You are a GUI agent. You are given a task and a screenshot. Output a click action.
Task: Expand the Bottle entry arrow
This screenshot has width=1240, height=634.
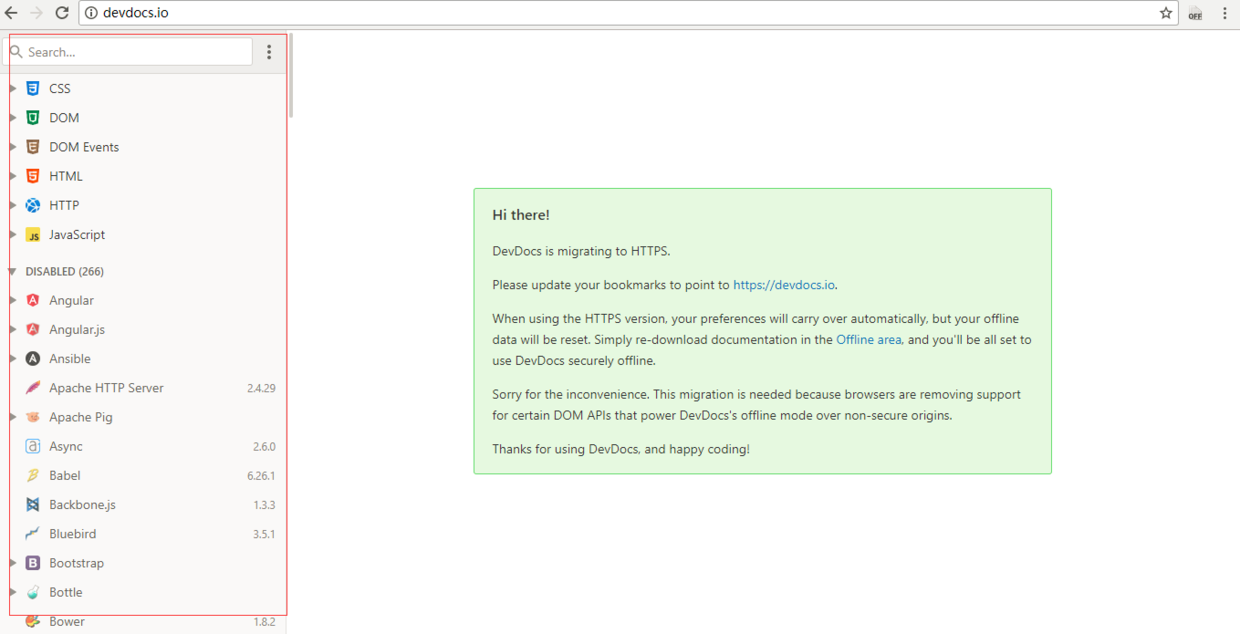[x=12, y=592]
